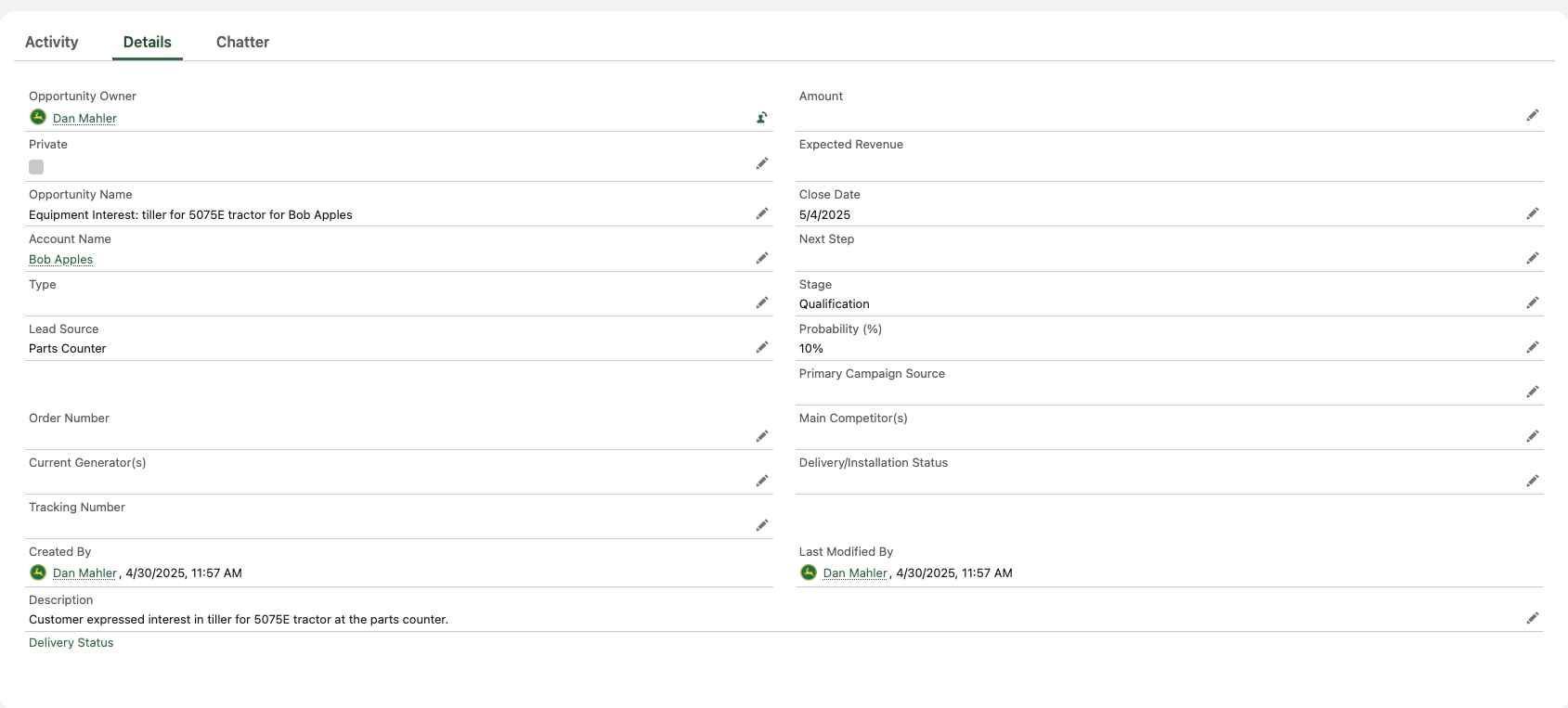
Task: Click the change owner icon beside Dan Mahler
Action: point(761,117)
